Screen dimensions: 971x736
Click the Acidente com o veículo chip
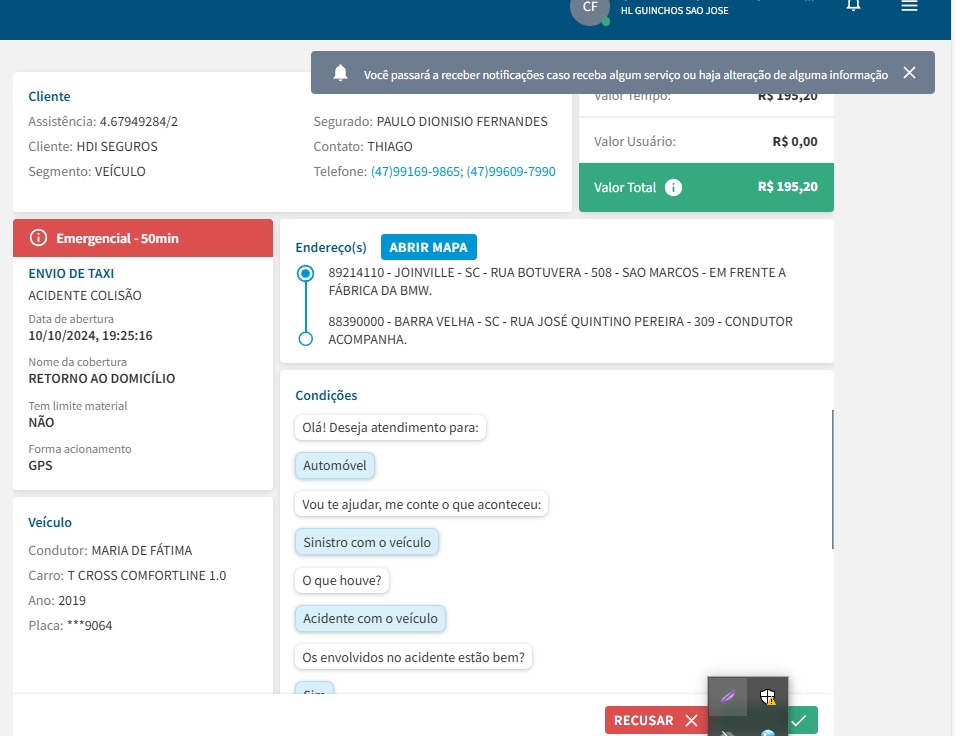coord(370,618)
